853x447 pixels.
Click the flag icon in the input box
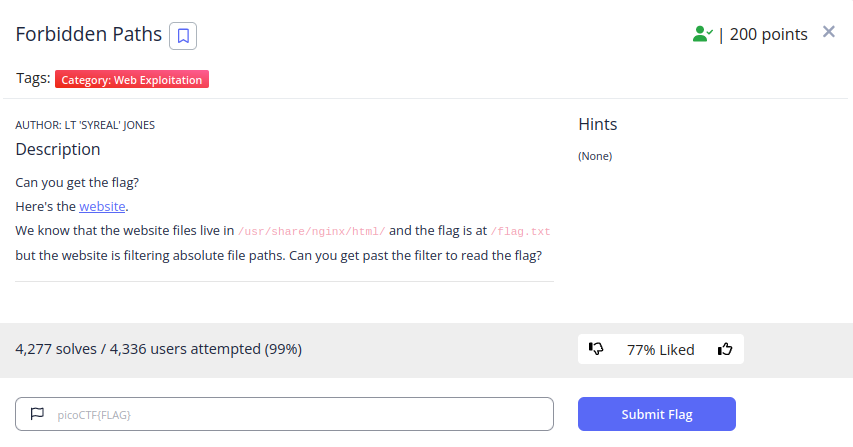37,414
